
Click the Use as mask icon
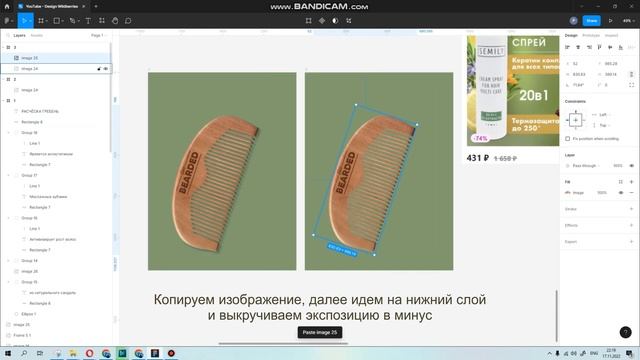click(335, 20)
